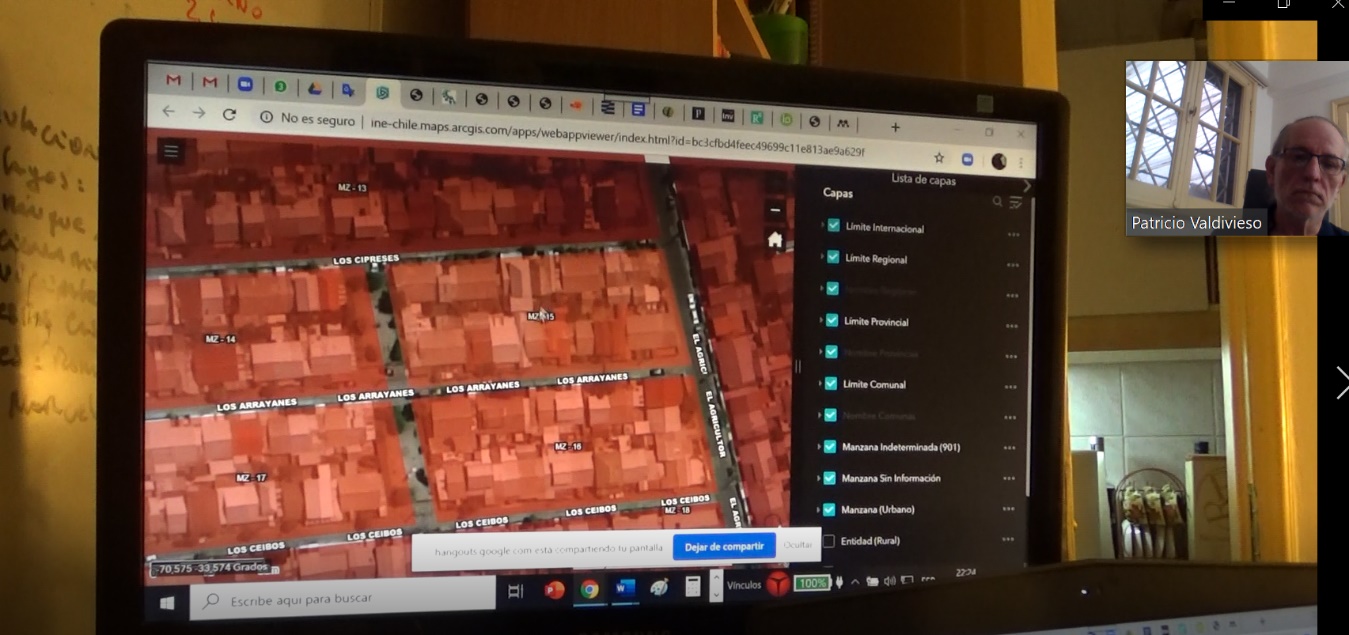Show hidden system tray icons
This screenshot has height=635, width=1349.
pos(853,581)
